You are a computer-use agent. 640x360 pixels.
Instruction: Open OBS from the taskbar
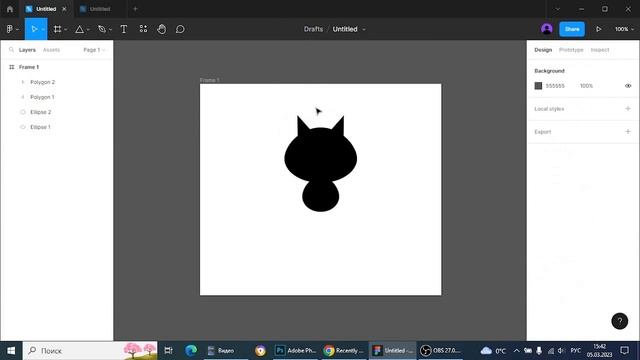pyautogui.click(x=441, y=351)
